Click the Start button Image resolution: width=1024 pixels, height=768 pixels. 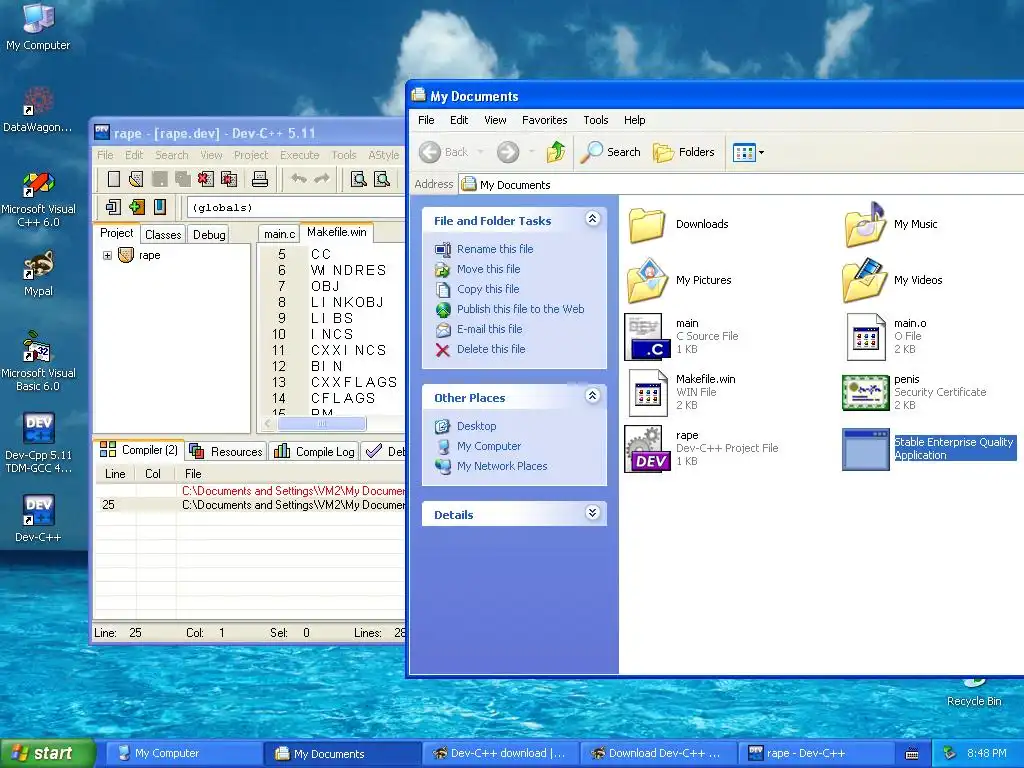tap(48, 753)
